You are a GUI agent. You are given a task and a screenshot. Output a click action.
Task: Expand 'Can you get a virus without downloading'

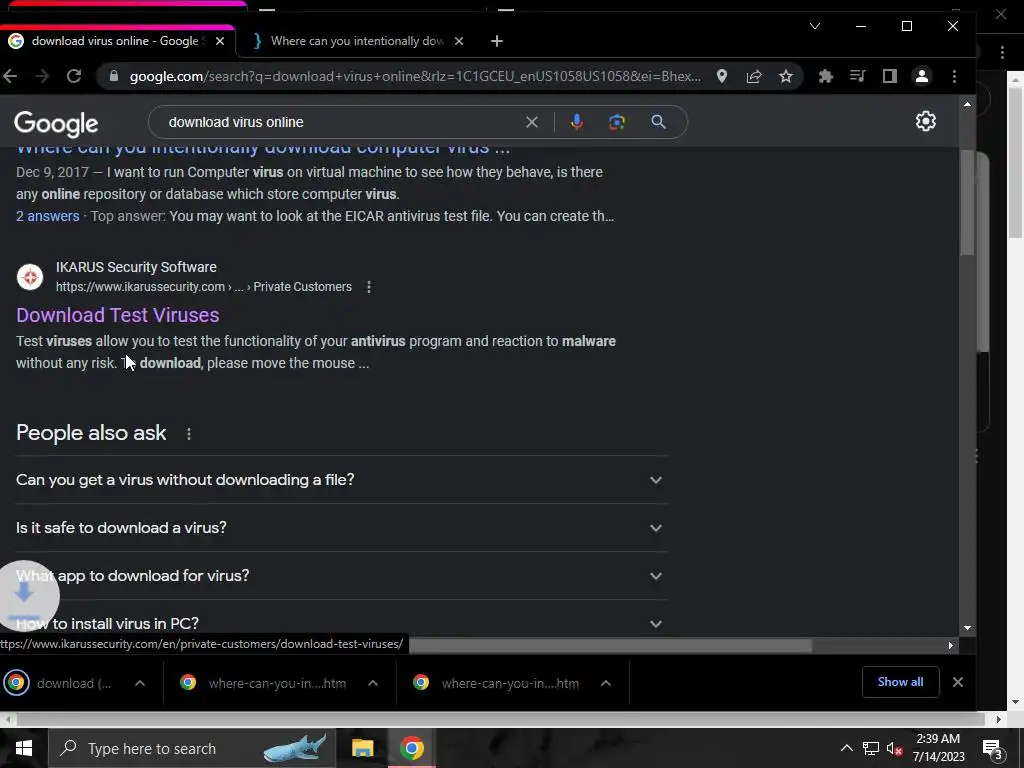point(341,480)
